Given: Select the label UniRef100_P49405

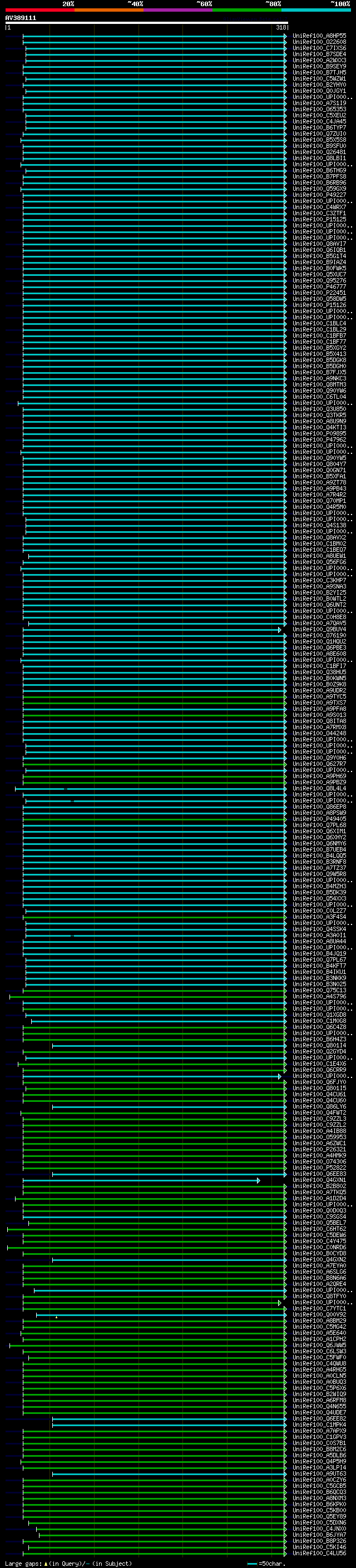Looking at the screenshot, I should tap(319, 819).
